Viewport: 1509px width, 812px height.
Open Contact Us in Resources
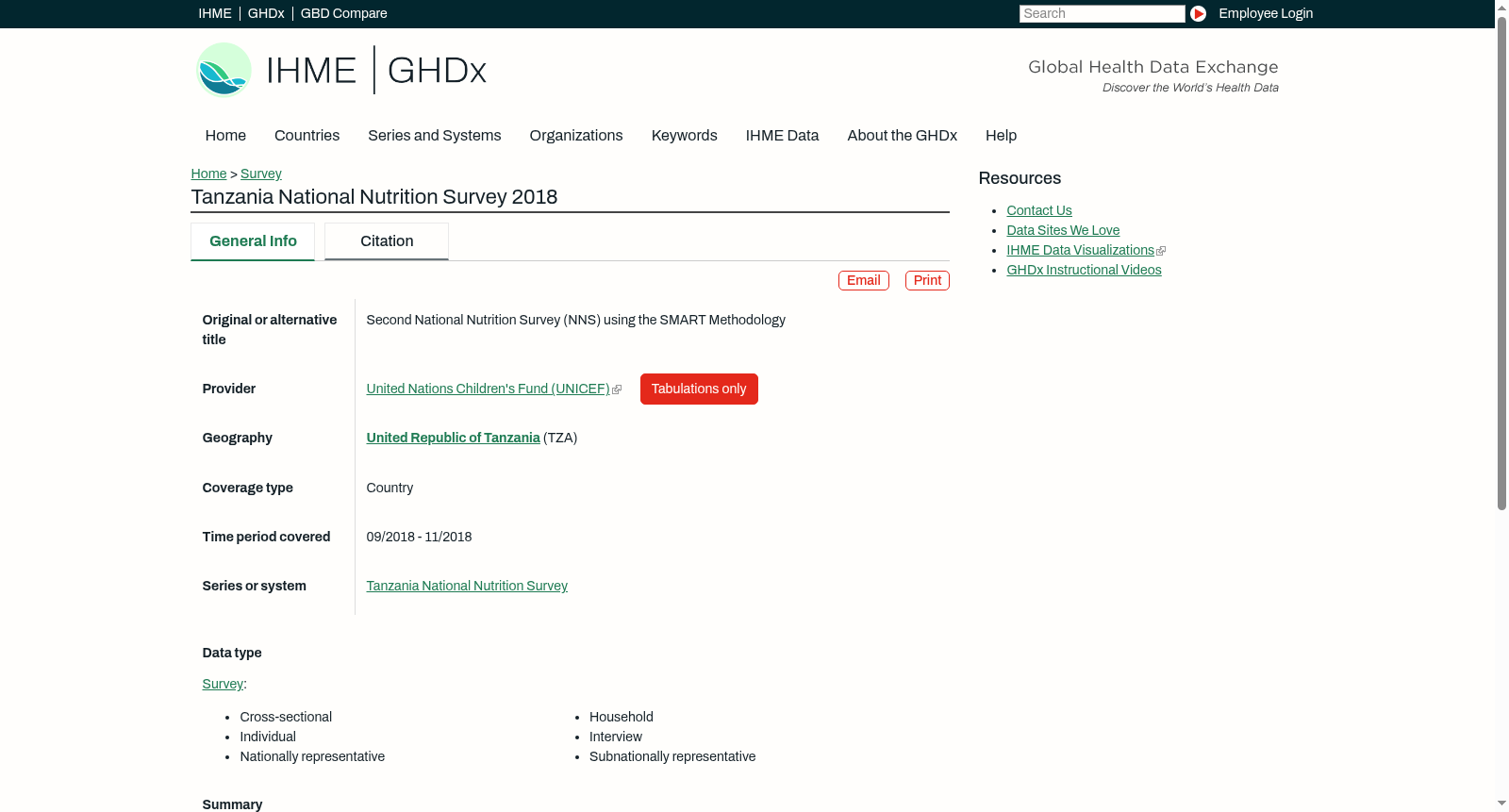pos(1039,210)
